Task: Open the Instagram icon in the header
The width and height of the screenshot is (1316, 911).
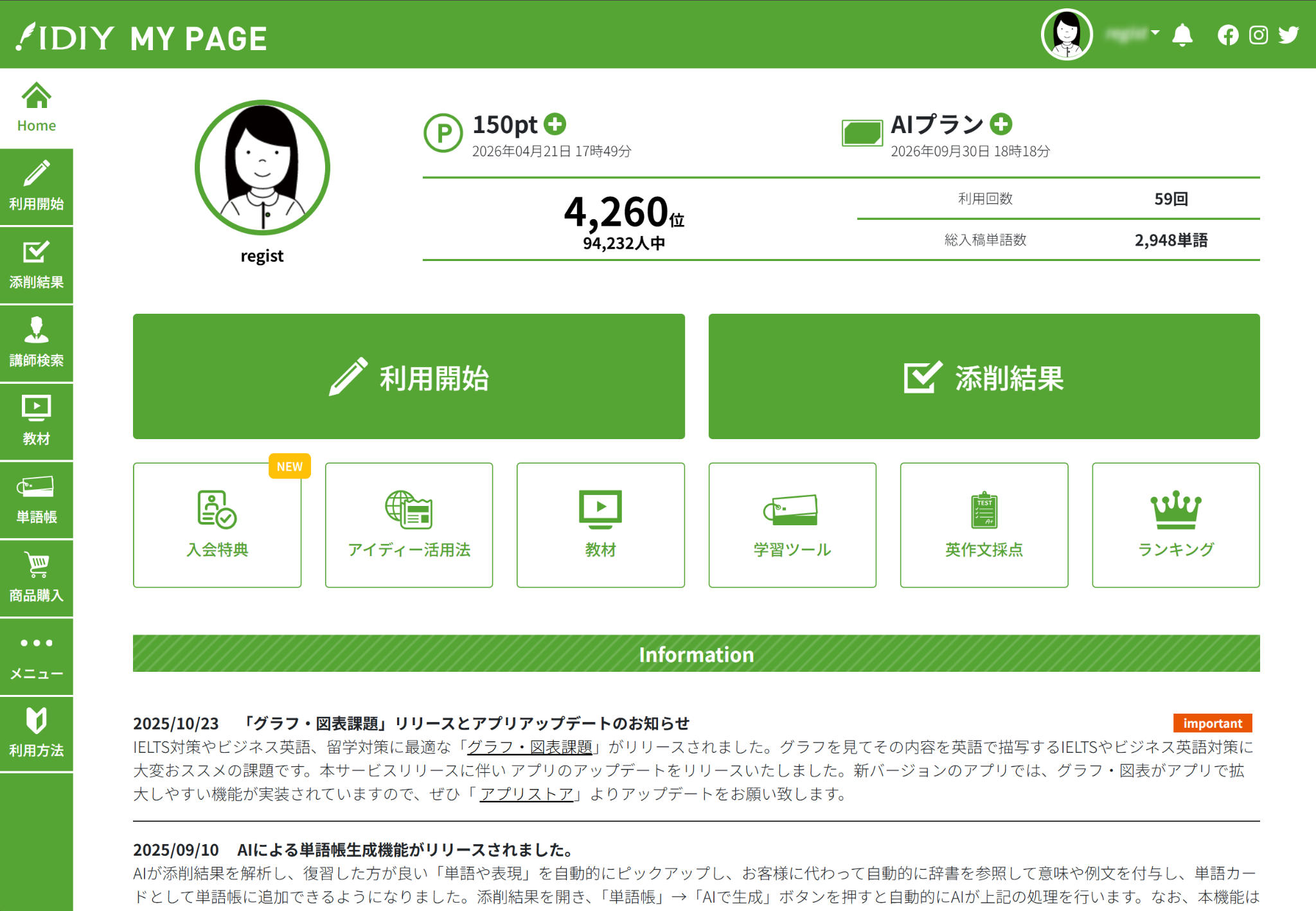Action: click(1258, 35)
